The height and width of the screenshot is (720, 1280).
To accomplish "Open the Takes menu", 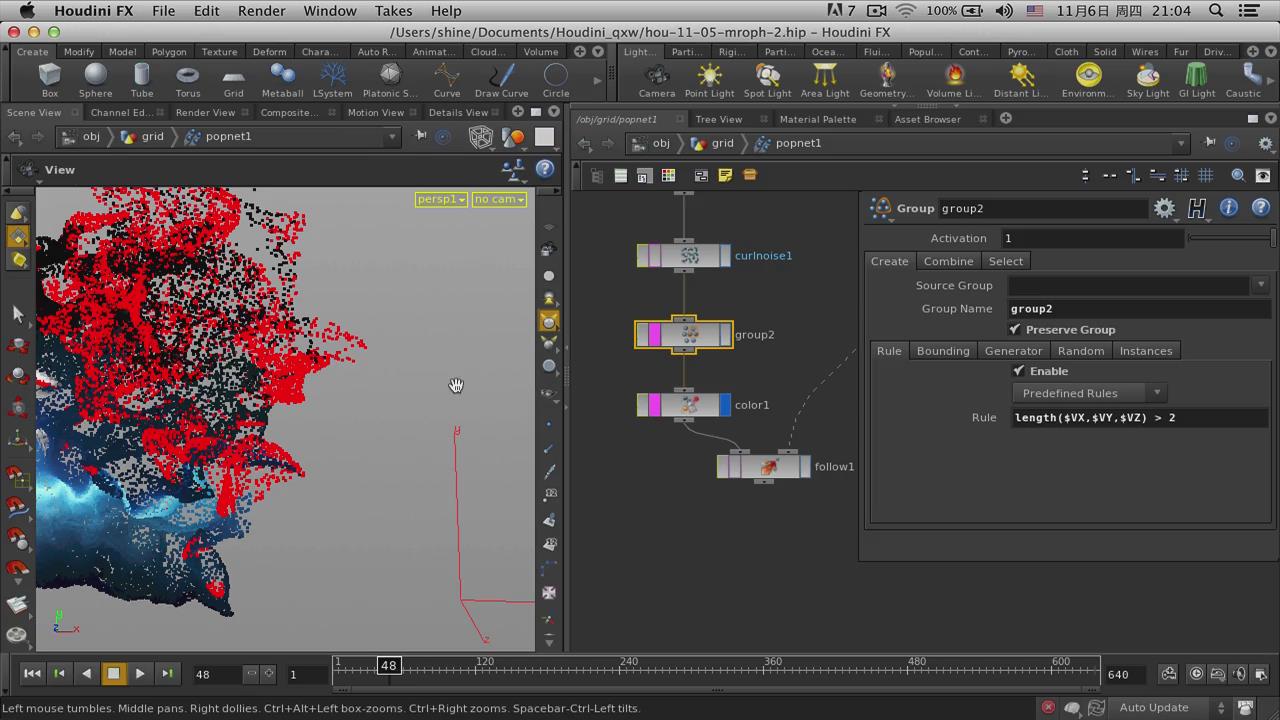I will (x=393, y=10).
